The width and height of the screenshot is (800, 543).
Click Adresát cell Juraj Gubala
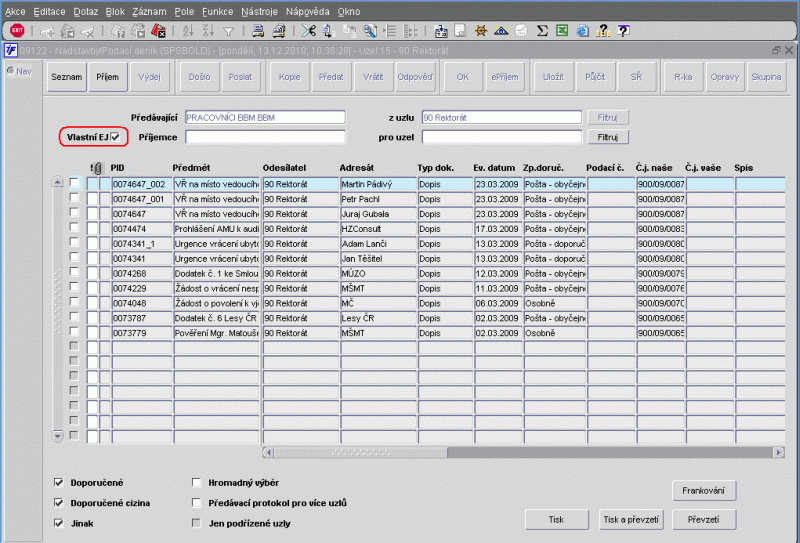pyautogui.click(x=378, y=214)
